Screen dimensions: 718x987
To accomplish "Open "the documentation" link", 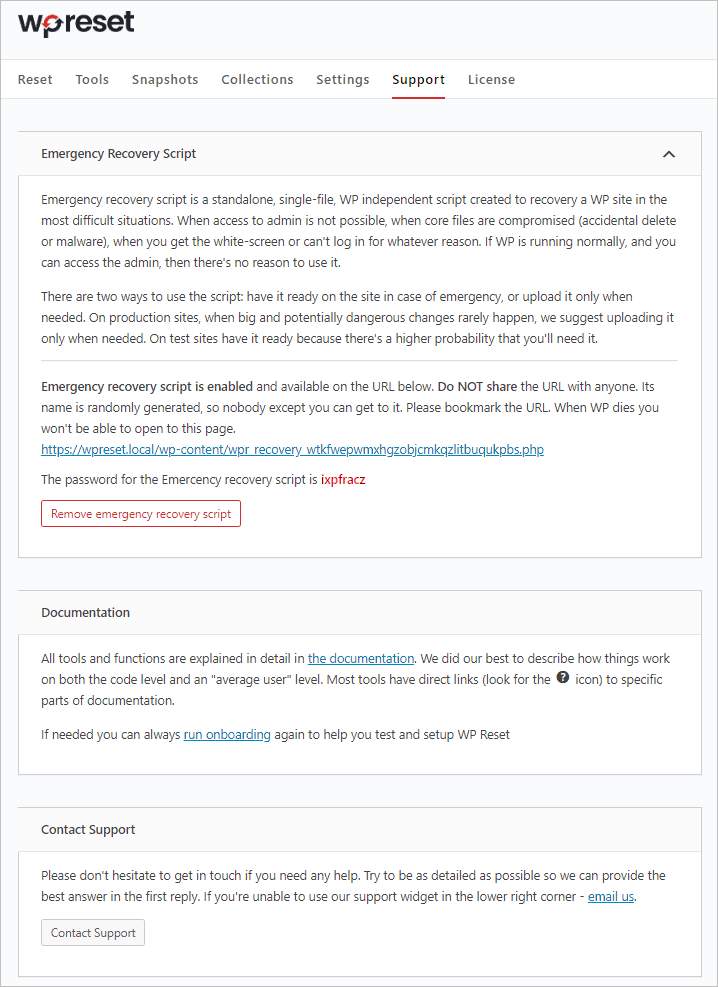I will [360, 658].
